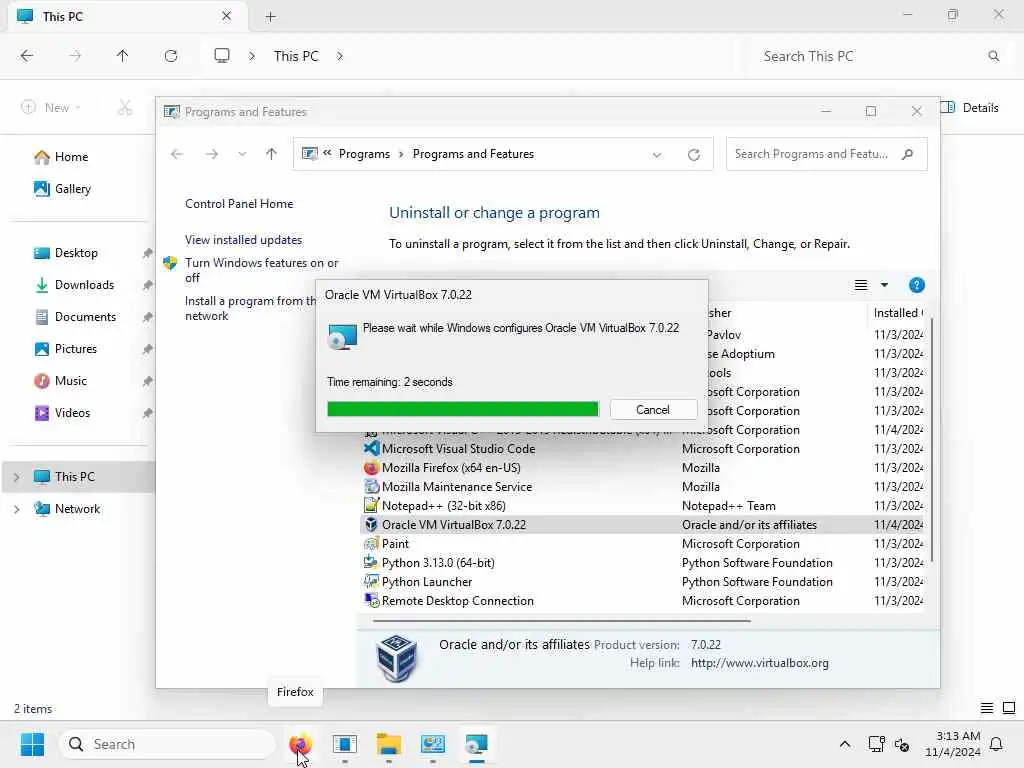The width and height of the screenshot is (1024, 768).
Task: Open a new File Explorer tab
Action: tap(270, 17)
